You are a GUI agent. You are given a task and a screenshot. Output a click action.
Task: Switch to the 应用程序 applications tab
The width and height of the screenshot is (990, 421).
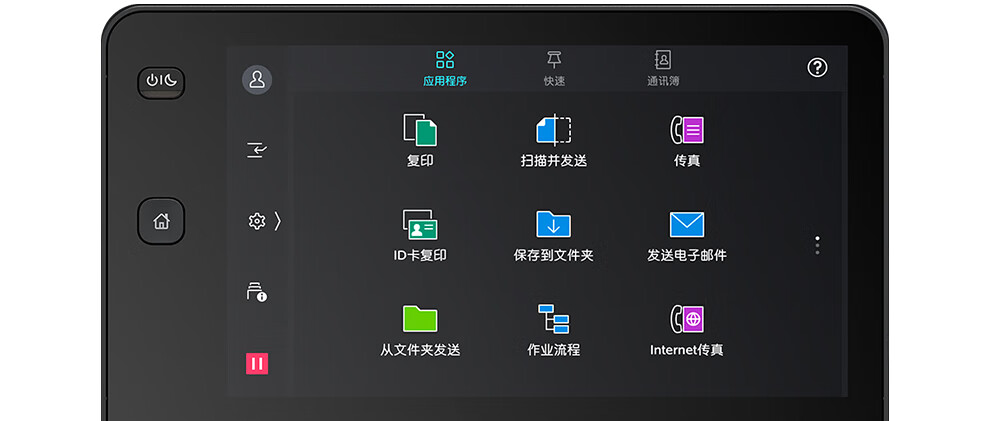445,68
